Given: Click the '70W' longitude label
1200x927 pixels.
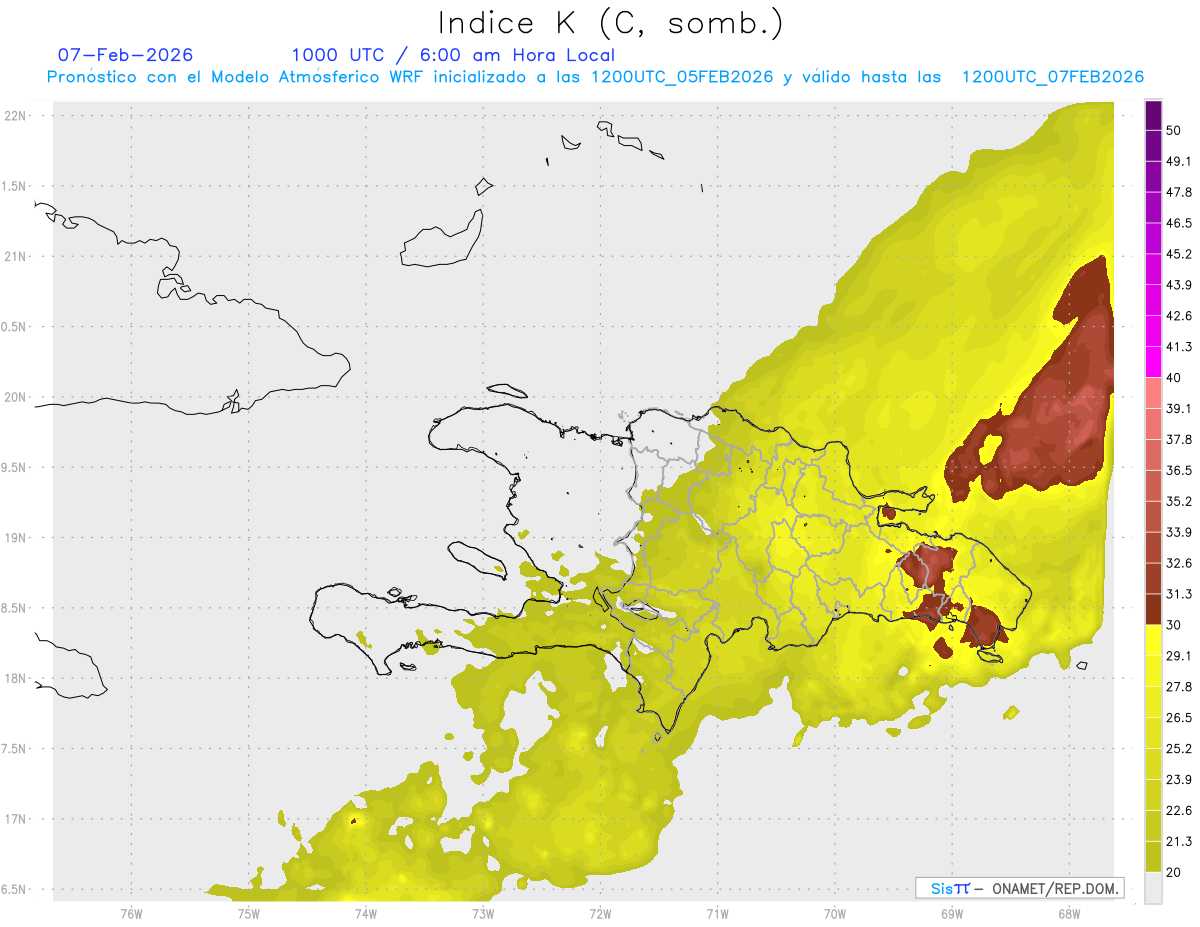Looking at the screenshot, I should pos(834,914).
